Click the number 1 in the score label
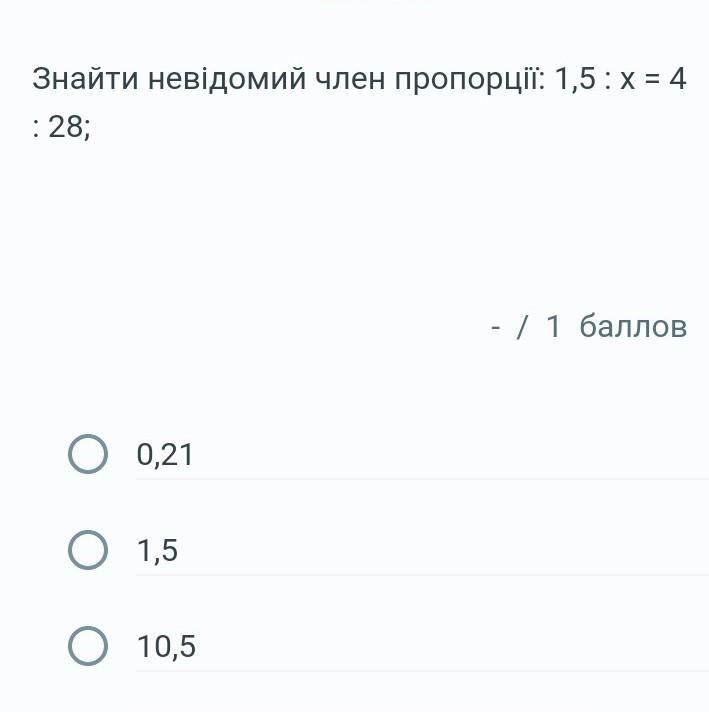 pos(554,326)
